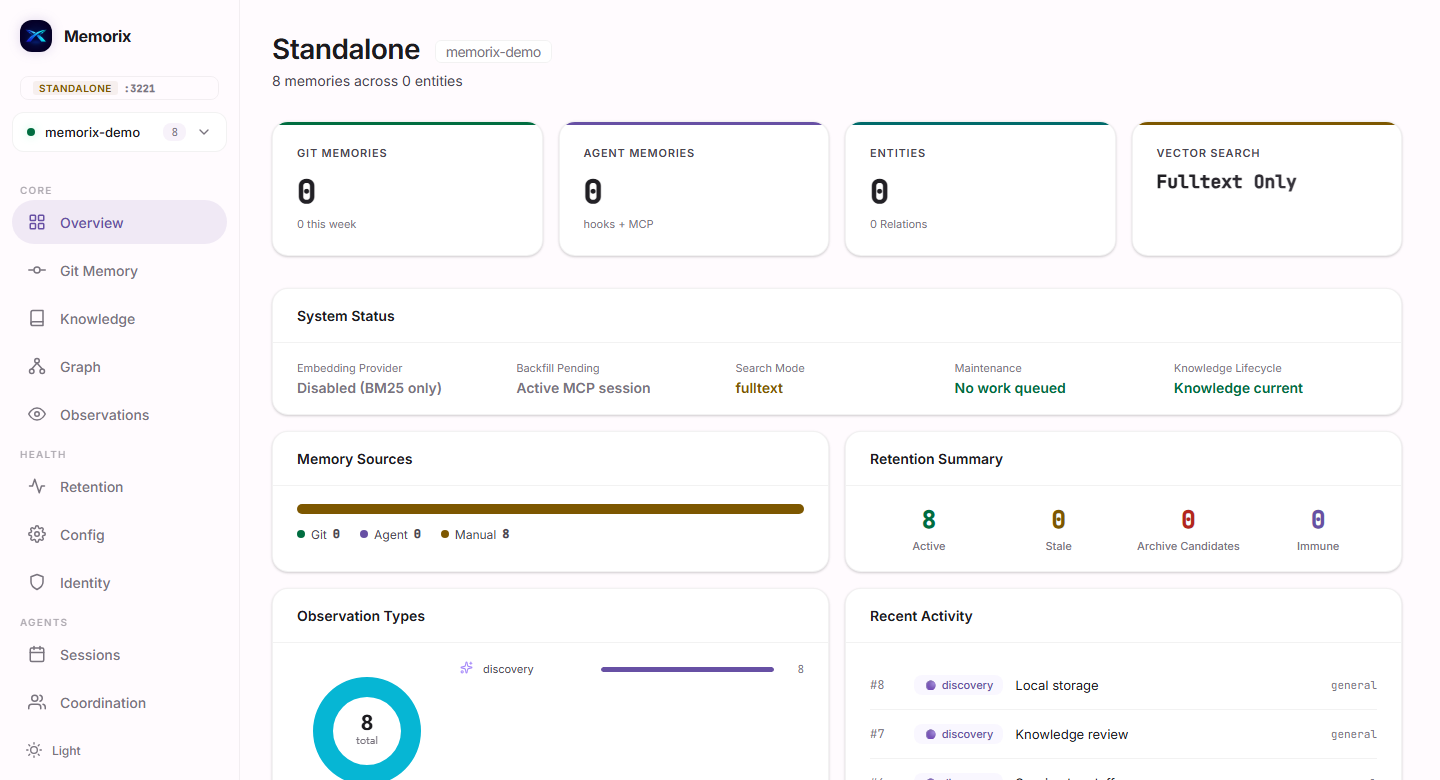Click the Overview grid icon

click(x=37, y=222)
